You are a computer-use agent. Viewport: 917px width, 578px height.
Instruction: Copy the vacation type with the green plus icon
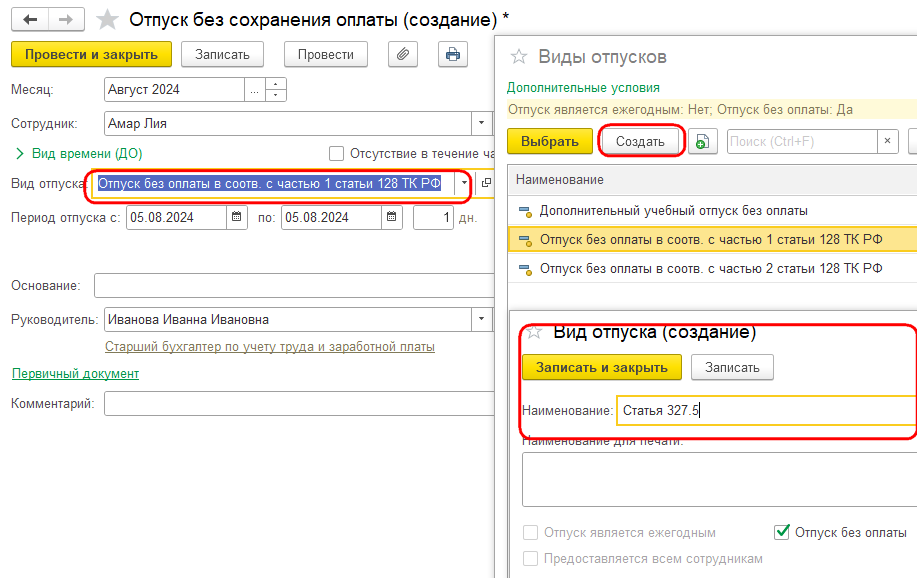coord(702,142)
